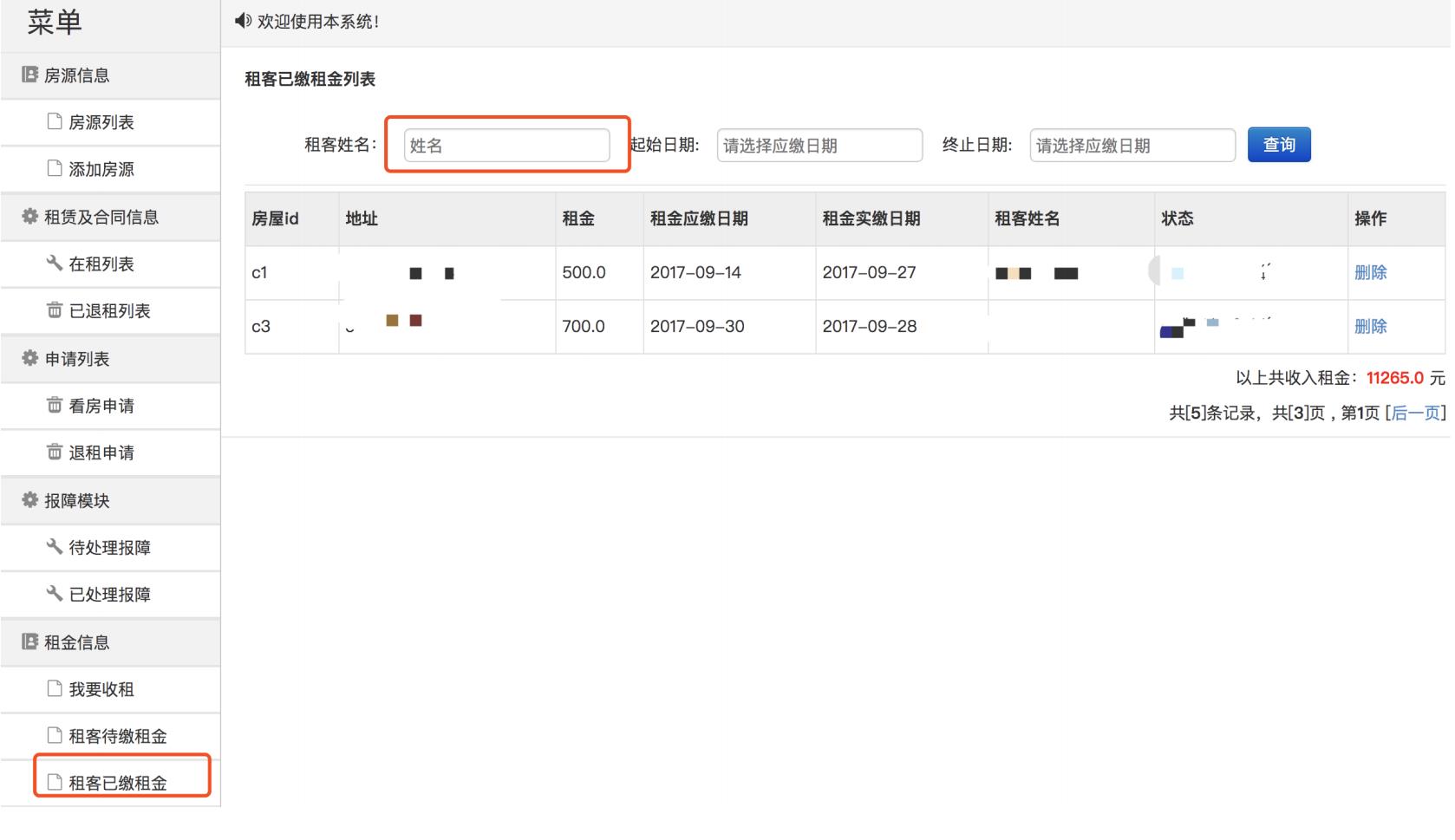This screenshot has height=840, width=1455.
Task: Click due date 2017-09-30
Action: tap(697, 326)
